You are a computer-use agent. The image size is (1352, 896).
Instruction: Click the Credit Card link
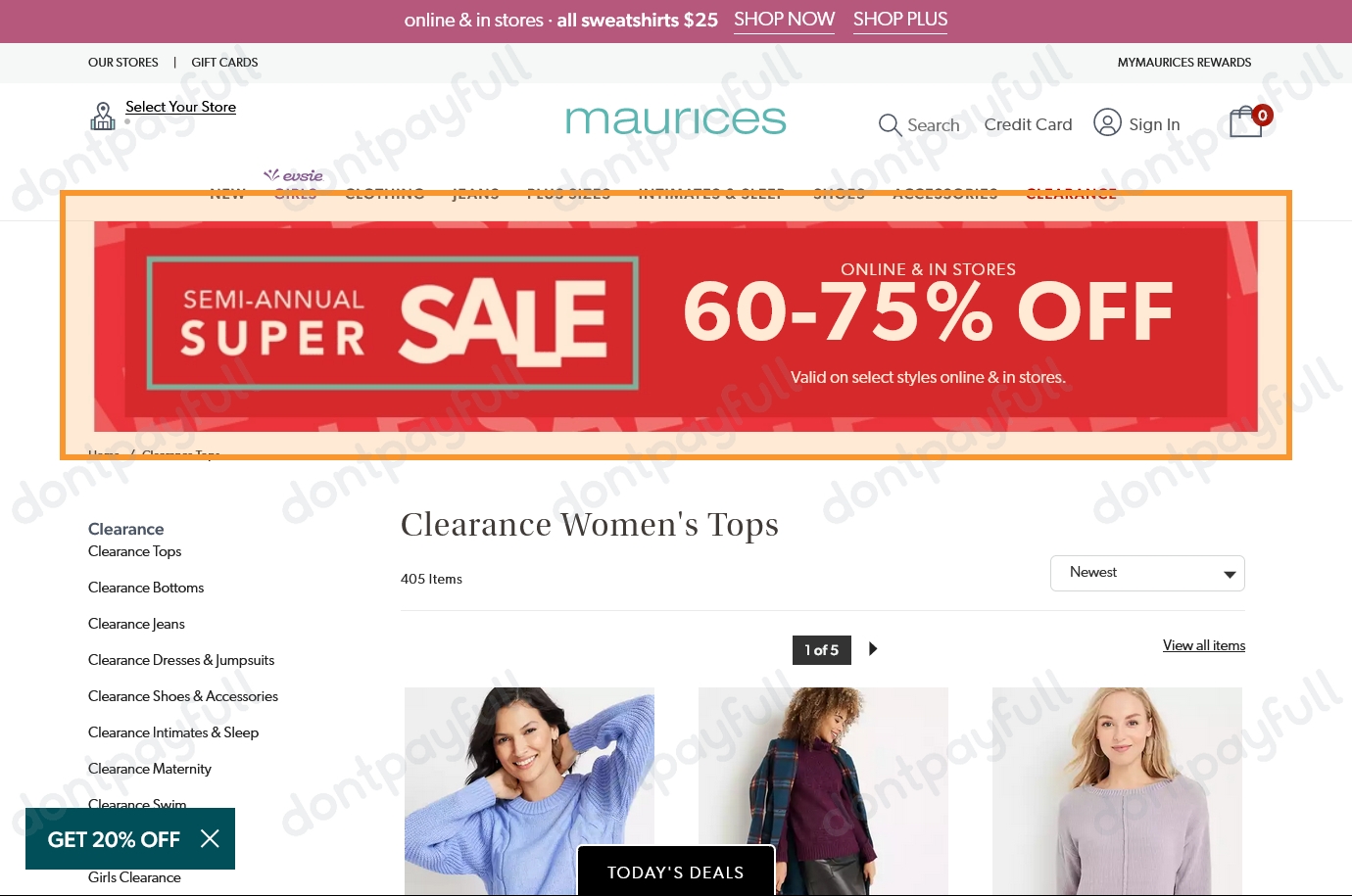[x=1028, y=124]
